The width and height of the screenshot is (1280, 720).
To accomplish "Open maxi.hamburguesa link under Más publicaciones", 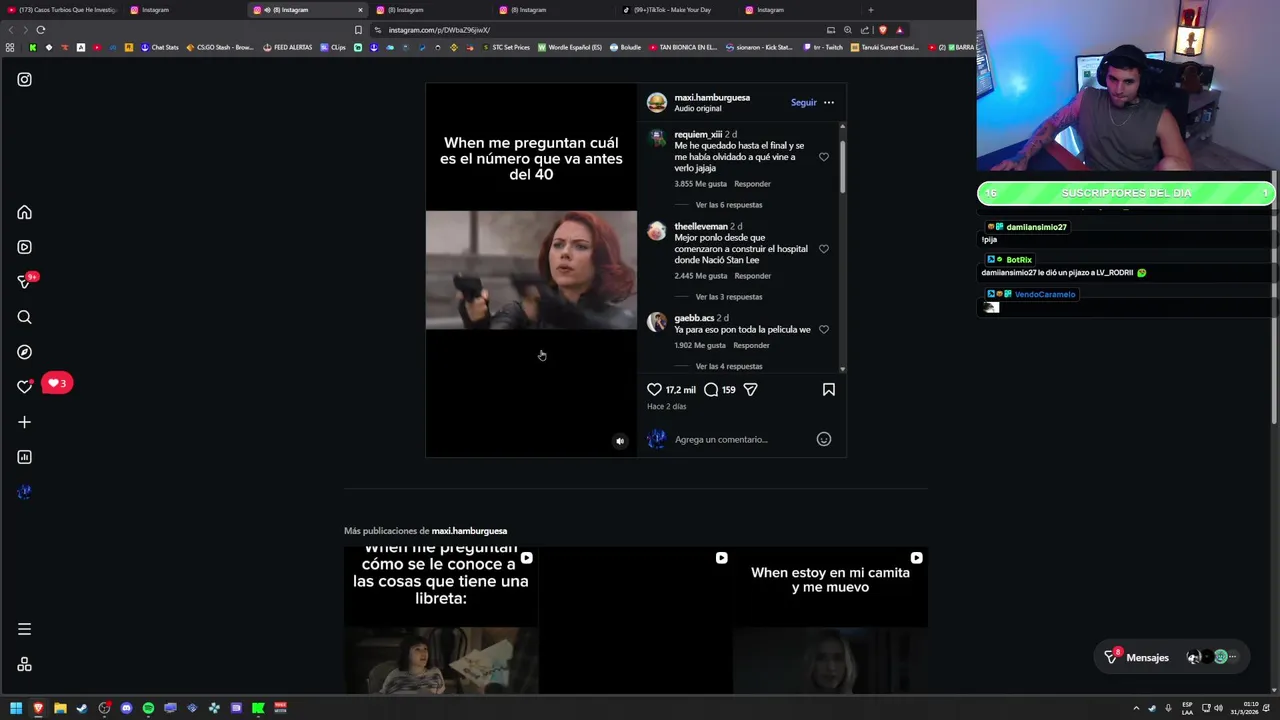I will pos(469,531).
